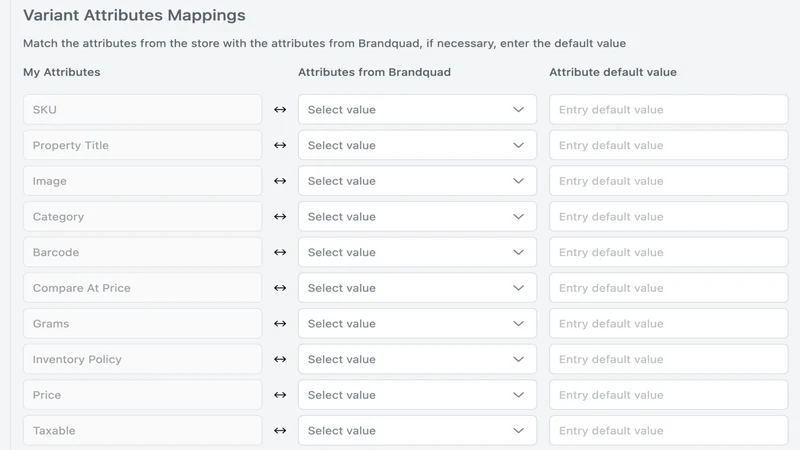
Task: Click the mapping arrow icon beside Price
Action: pyautogui.click(x=280, y=395)
